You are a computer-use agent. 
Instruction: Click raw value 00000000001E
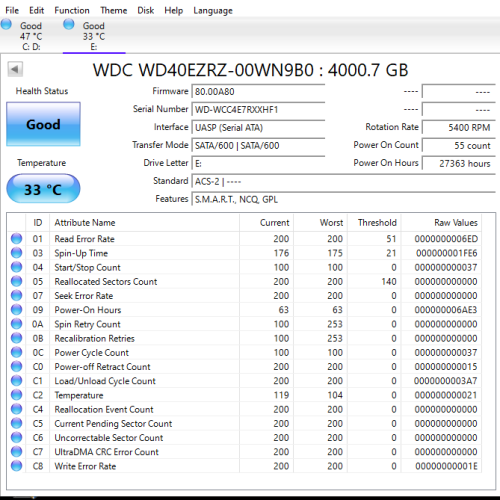click(x=446, y=466)
